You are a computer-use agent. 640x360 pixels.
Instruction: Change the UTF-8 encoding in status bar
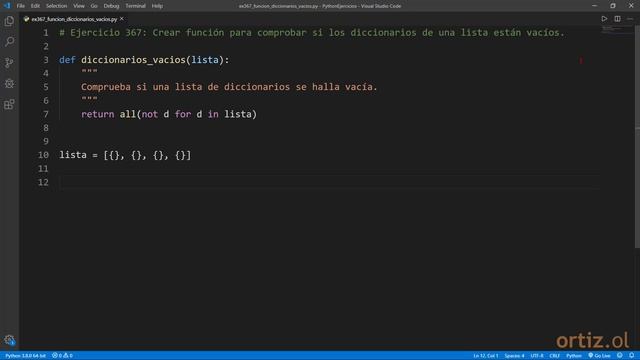537,356
